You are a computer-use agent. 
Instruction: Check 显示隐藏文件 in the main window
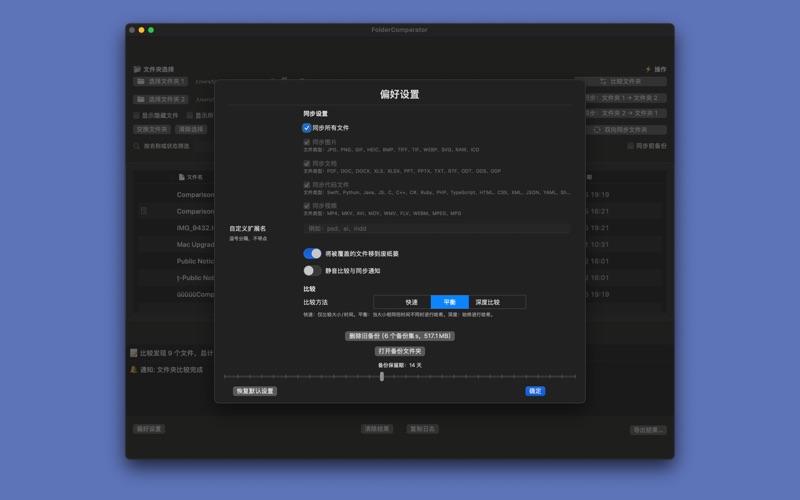pyautogui.click(x=136, y=115)
